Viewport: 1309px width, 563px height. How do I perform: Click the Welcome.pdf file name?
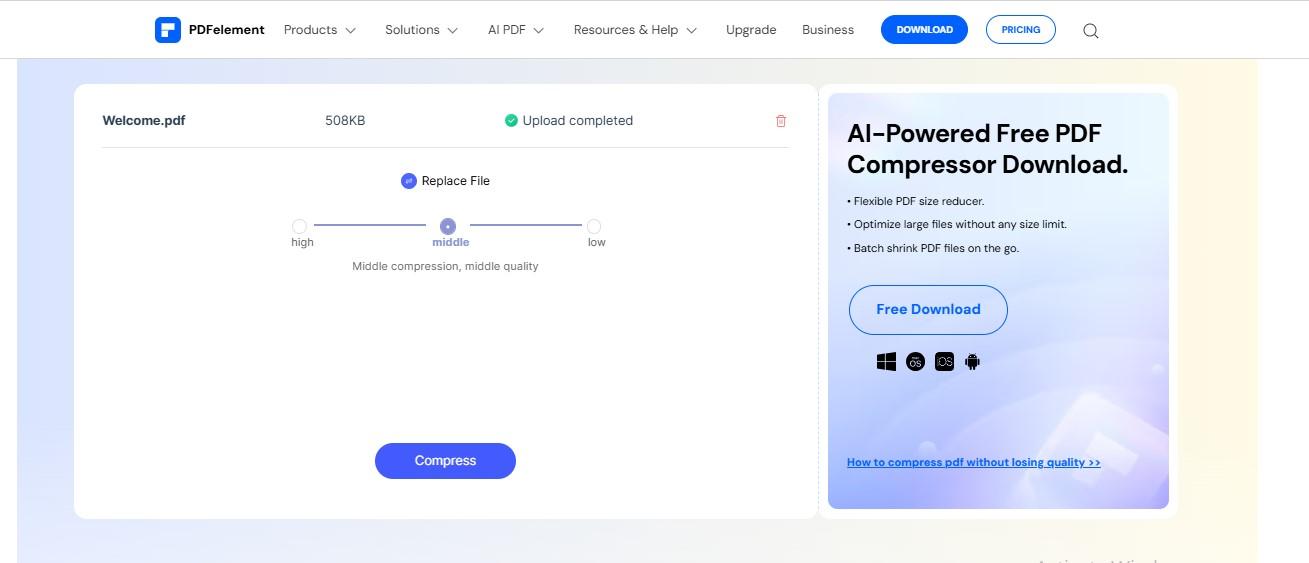pos(144,121)
